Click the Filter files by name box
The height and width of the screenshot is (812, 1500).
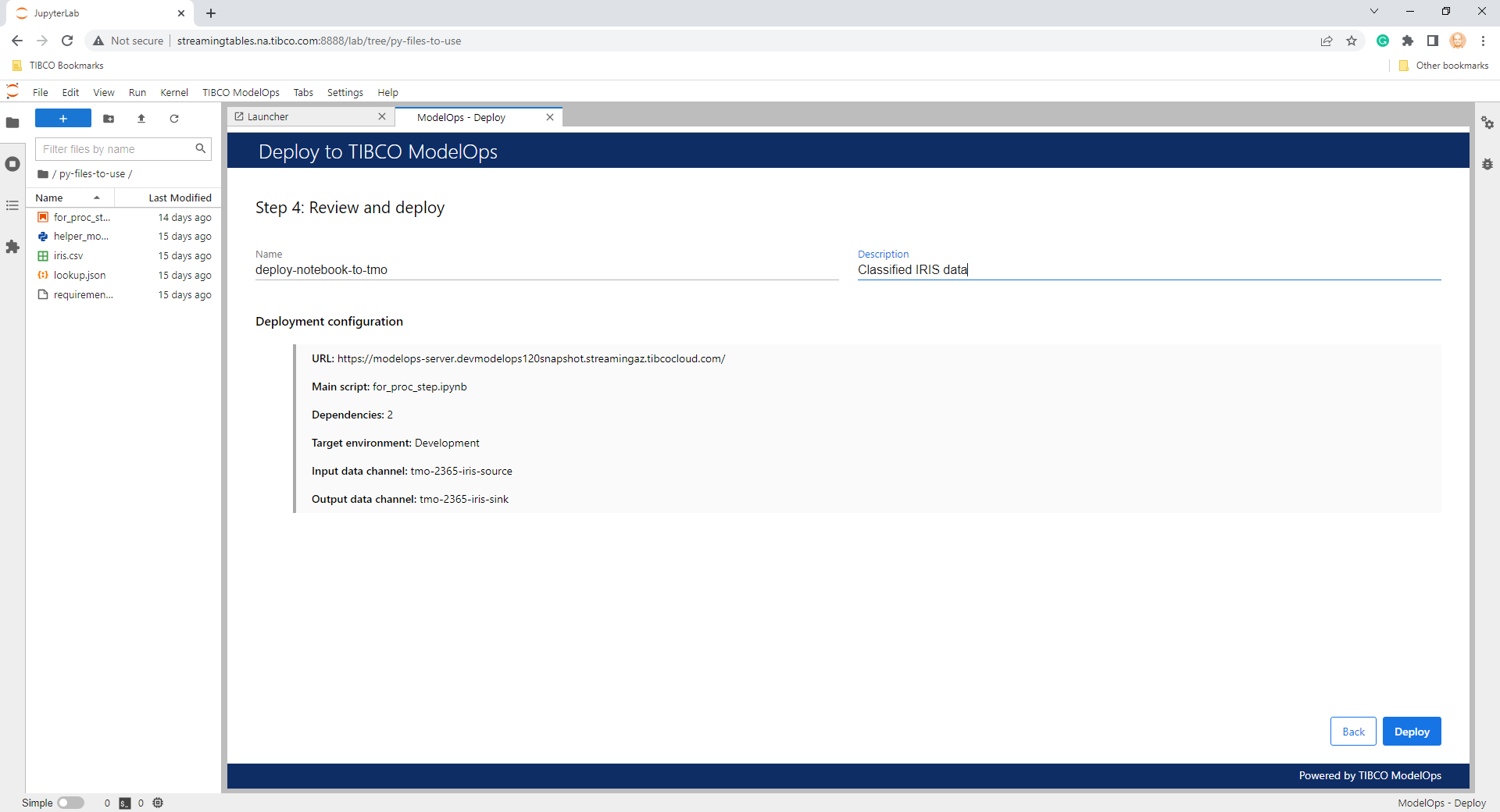pos(123,149)
